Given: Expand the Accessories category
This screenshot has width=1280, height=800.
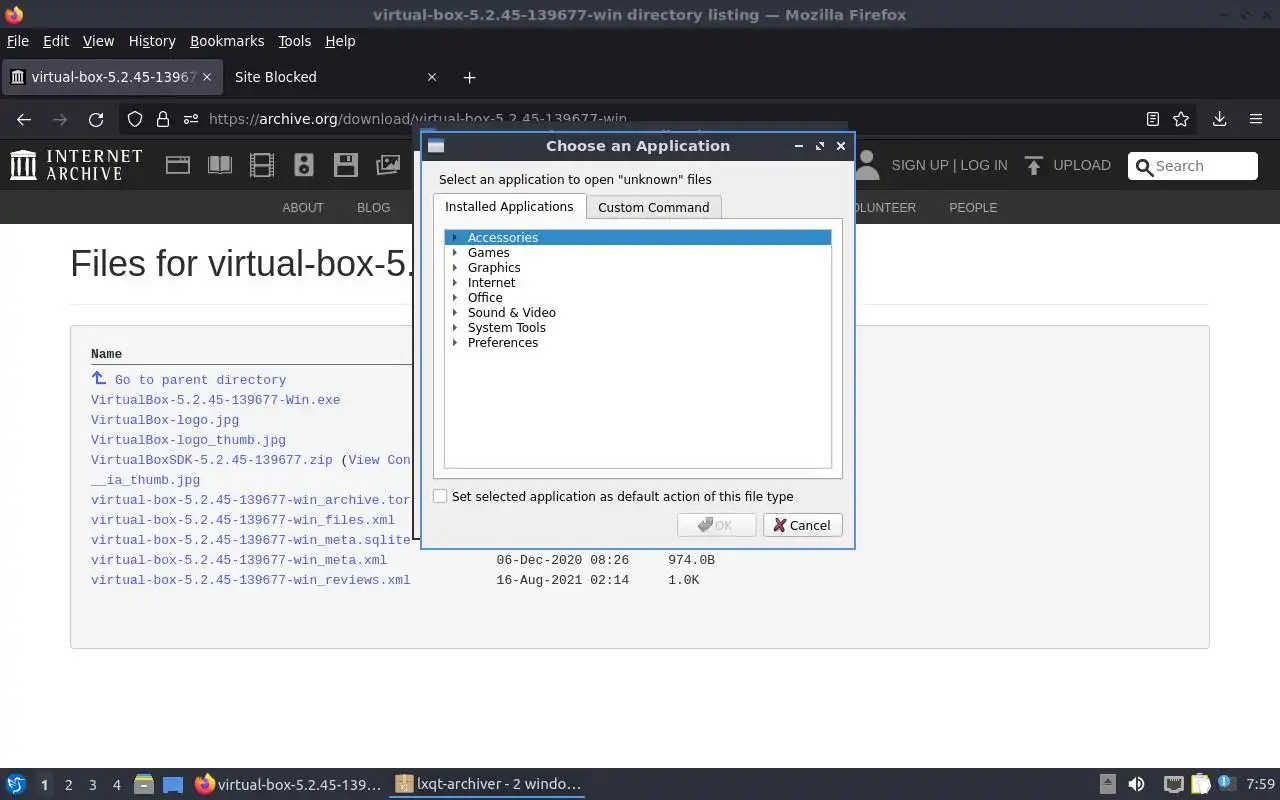Looking at the screenshot, I should pyautogui.click(x=454, y=237).
